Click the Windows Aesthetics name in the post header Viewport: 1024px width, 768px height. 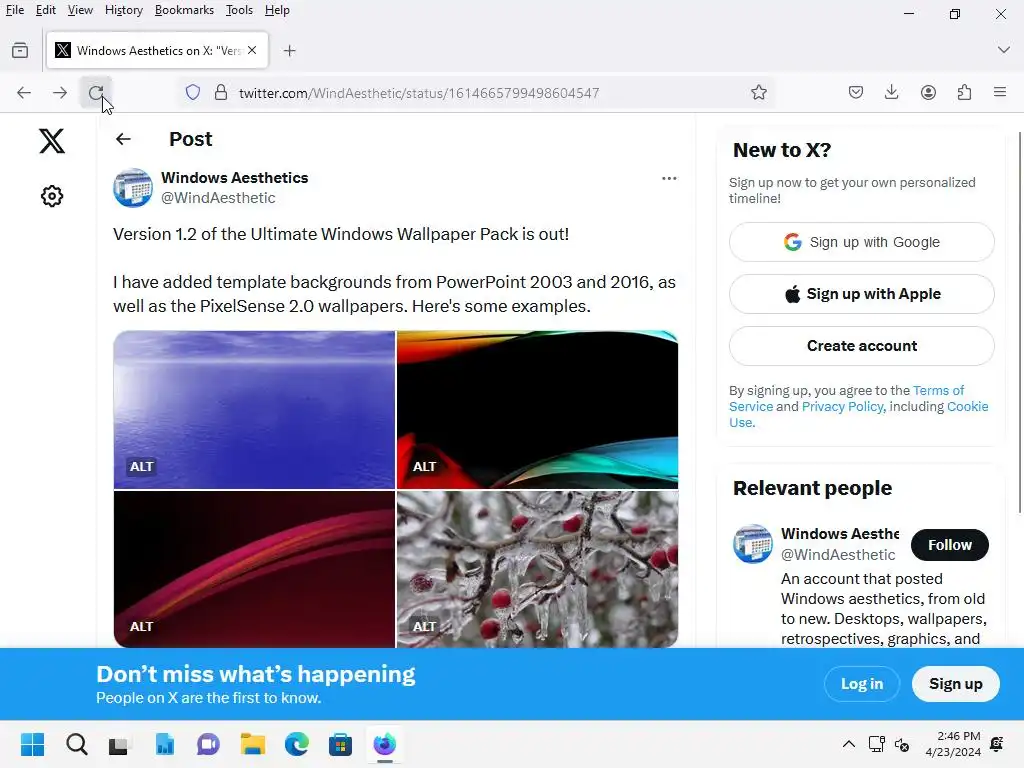click(x=234, y=178)
